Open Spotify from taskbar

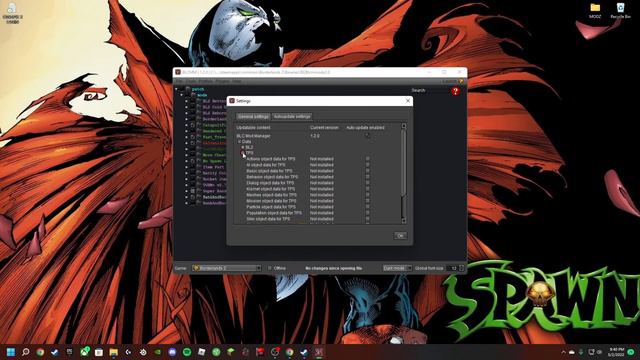click(x=187, y=352)
